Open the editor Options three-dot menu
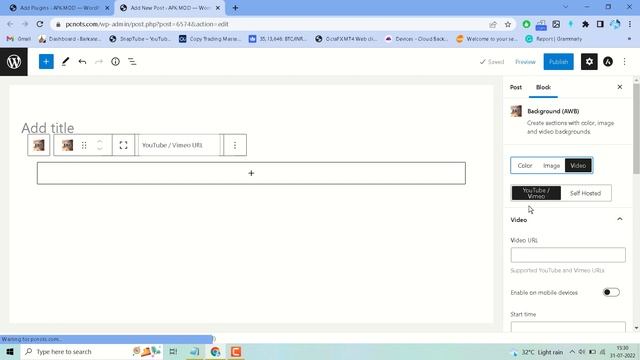640x360 pixels. point(624,62)
